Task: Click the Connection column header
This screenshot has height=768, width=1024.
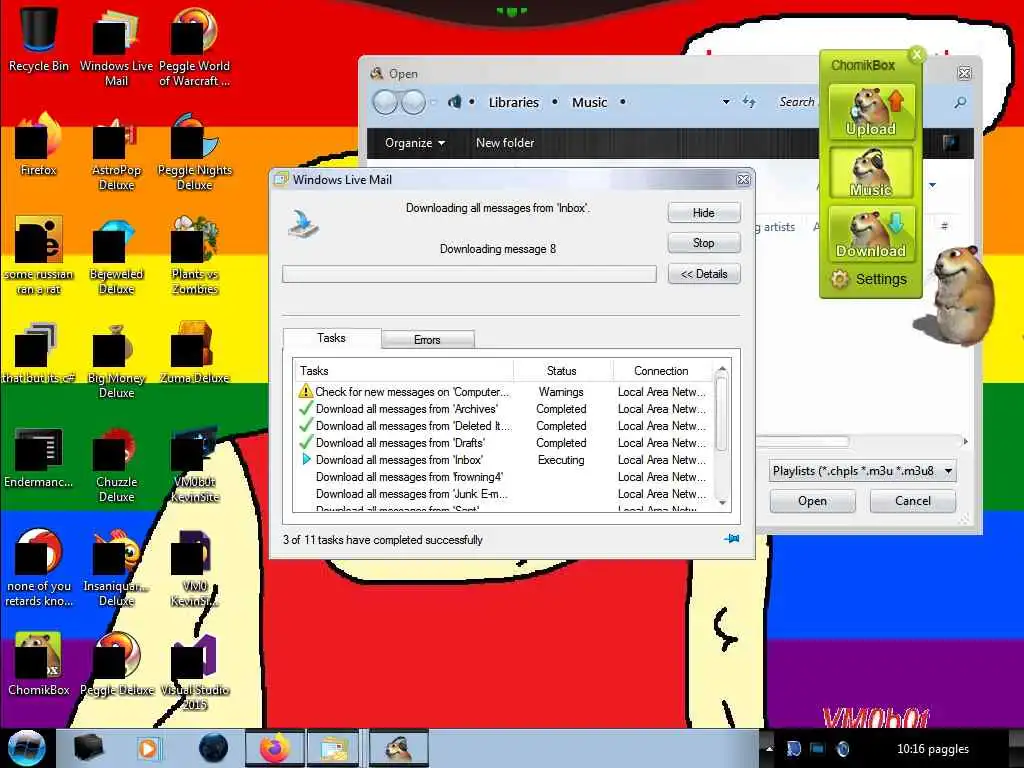Action: coord(661,370)
